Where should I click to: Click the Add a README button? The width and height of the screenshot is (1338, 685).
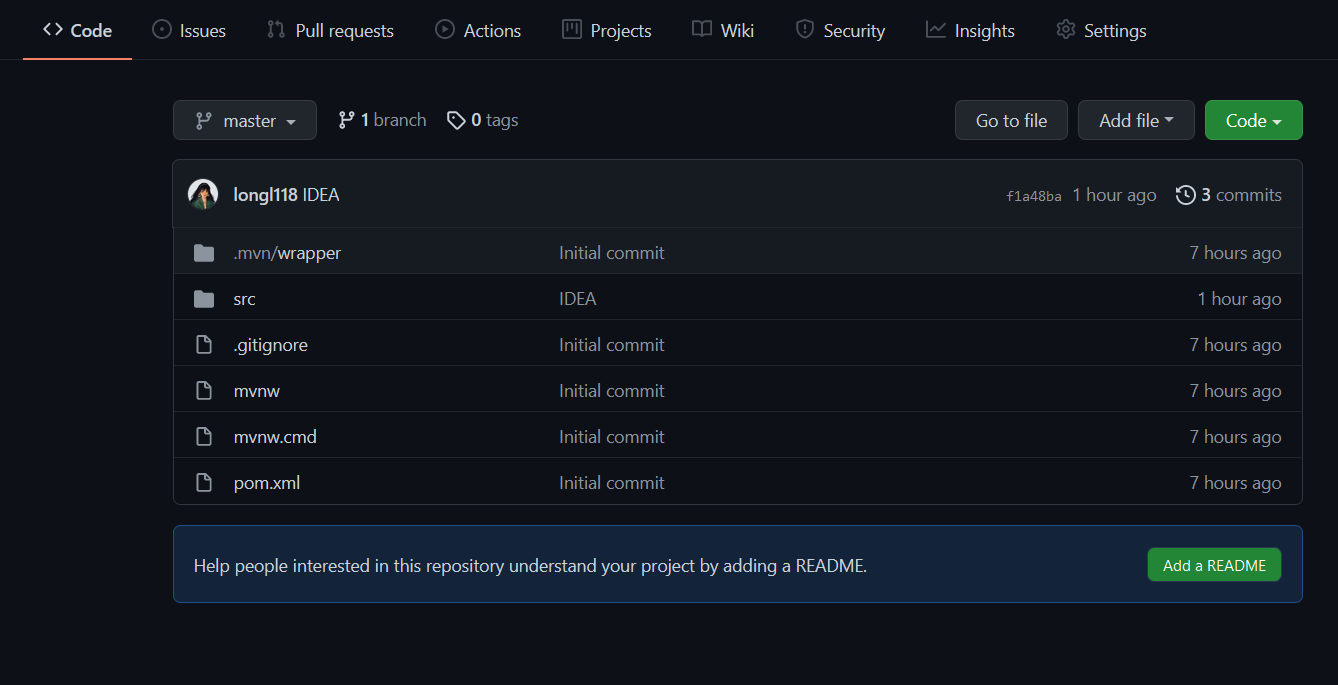click(x=1214, y=565)
